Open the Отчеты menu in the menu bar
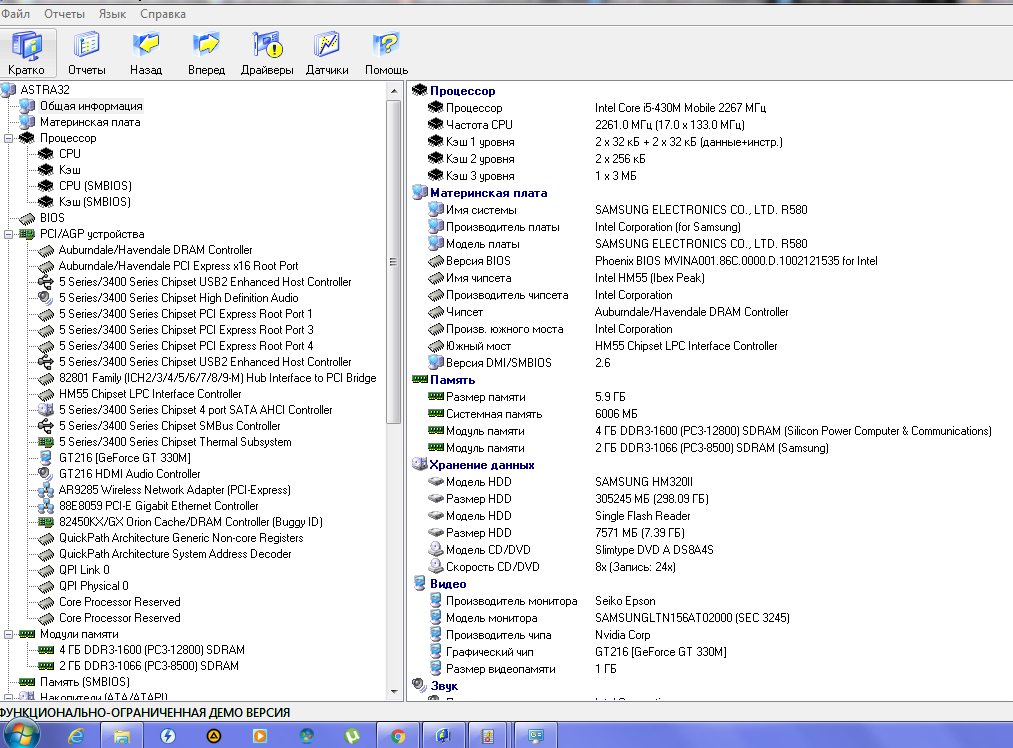The image size is (1013, 748). [x=64, y=14]
